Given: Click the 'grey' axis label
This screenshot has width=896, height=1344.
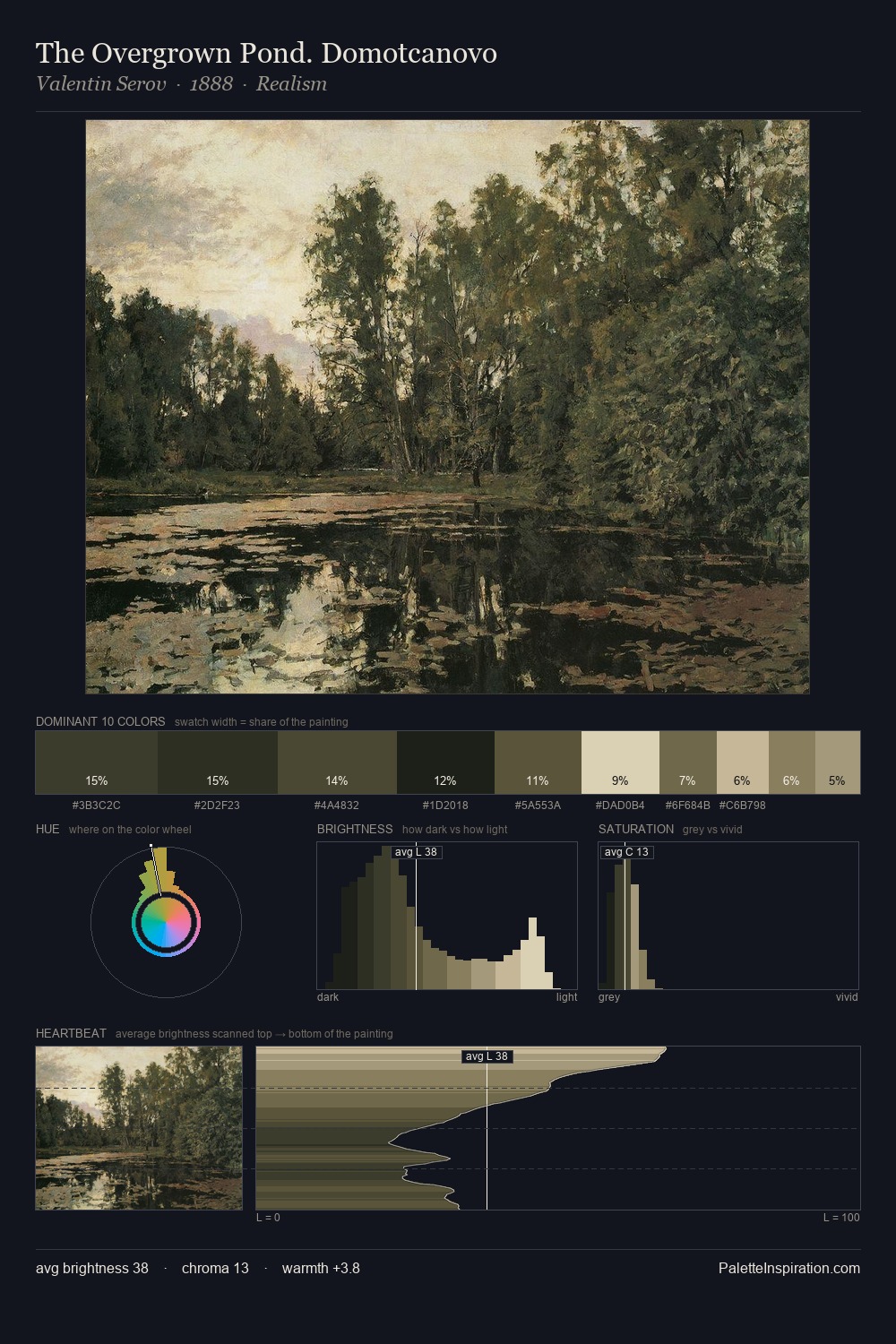Looking at the screenshot, I should coord(609,997).
